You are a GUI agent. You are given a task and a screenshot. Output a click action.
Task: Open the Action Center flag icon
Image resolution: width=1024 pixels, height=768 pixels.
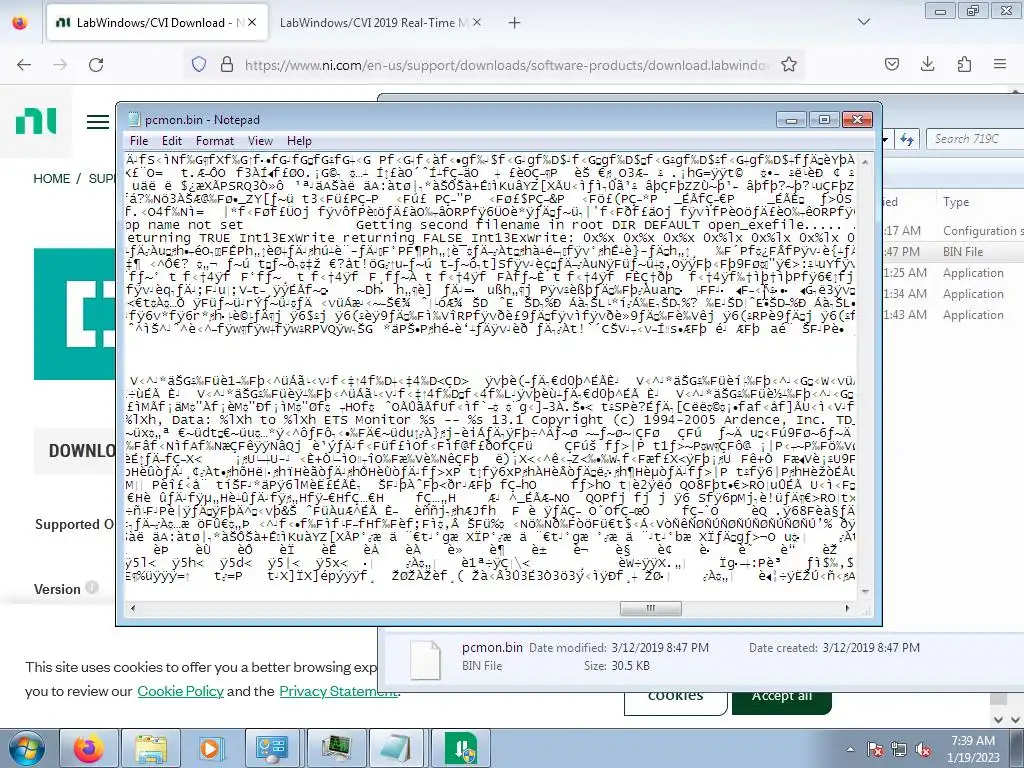[875, 749]
